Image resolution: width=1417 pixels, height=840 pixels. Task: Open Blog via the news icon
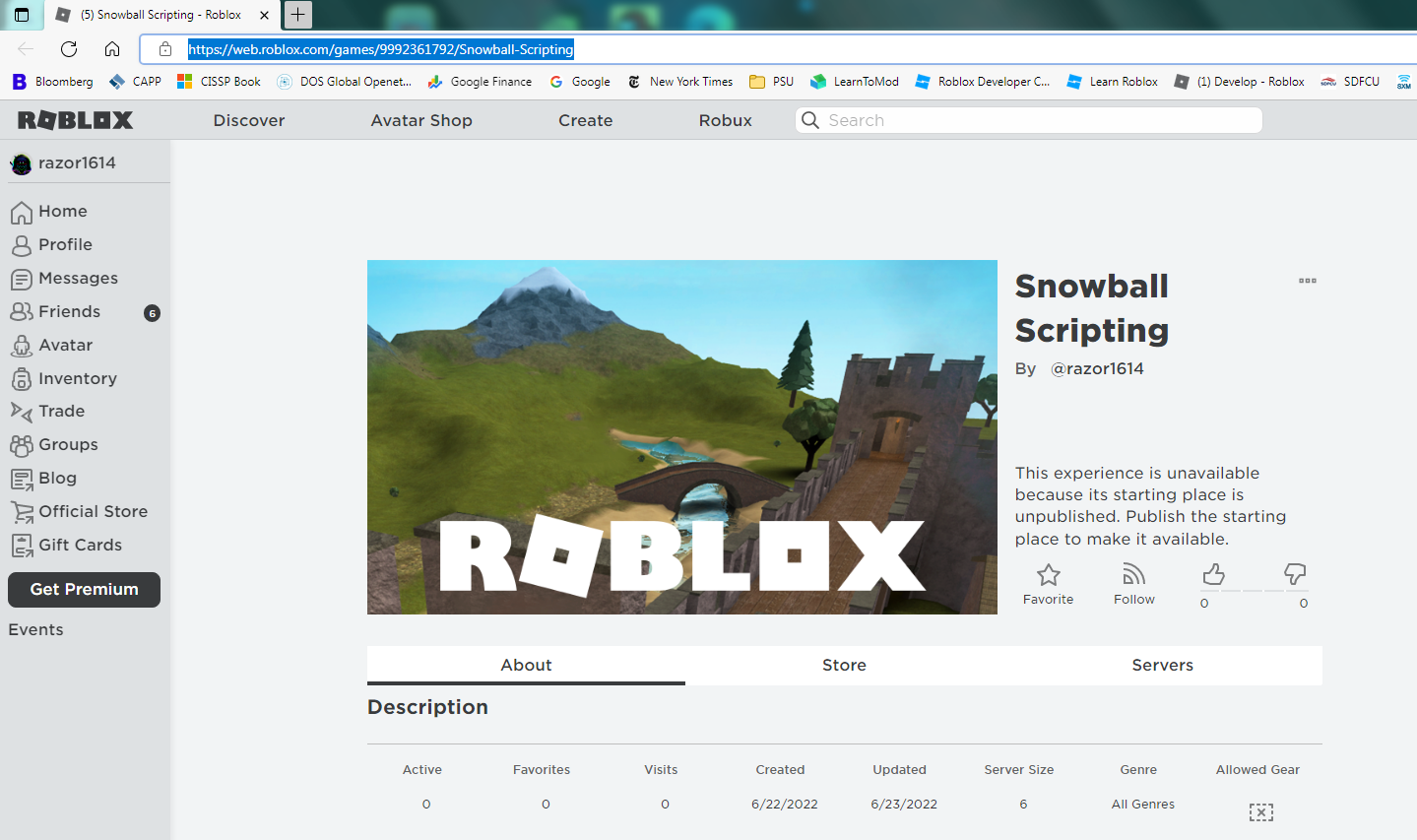(x=21, y=479)
